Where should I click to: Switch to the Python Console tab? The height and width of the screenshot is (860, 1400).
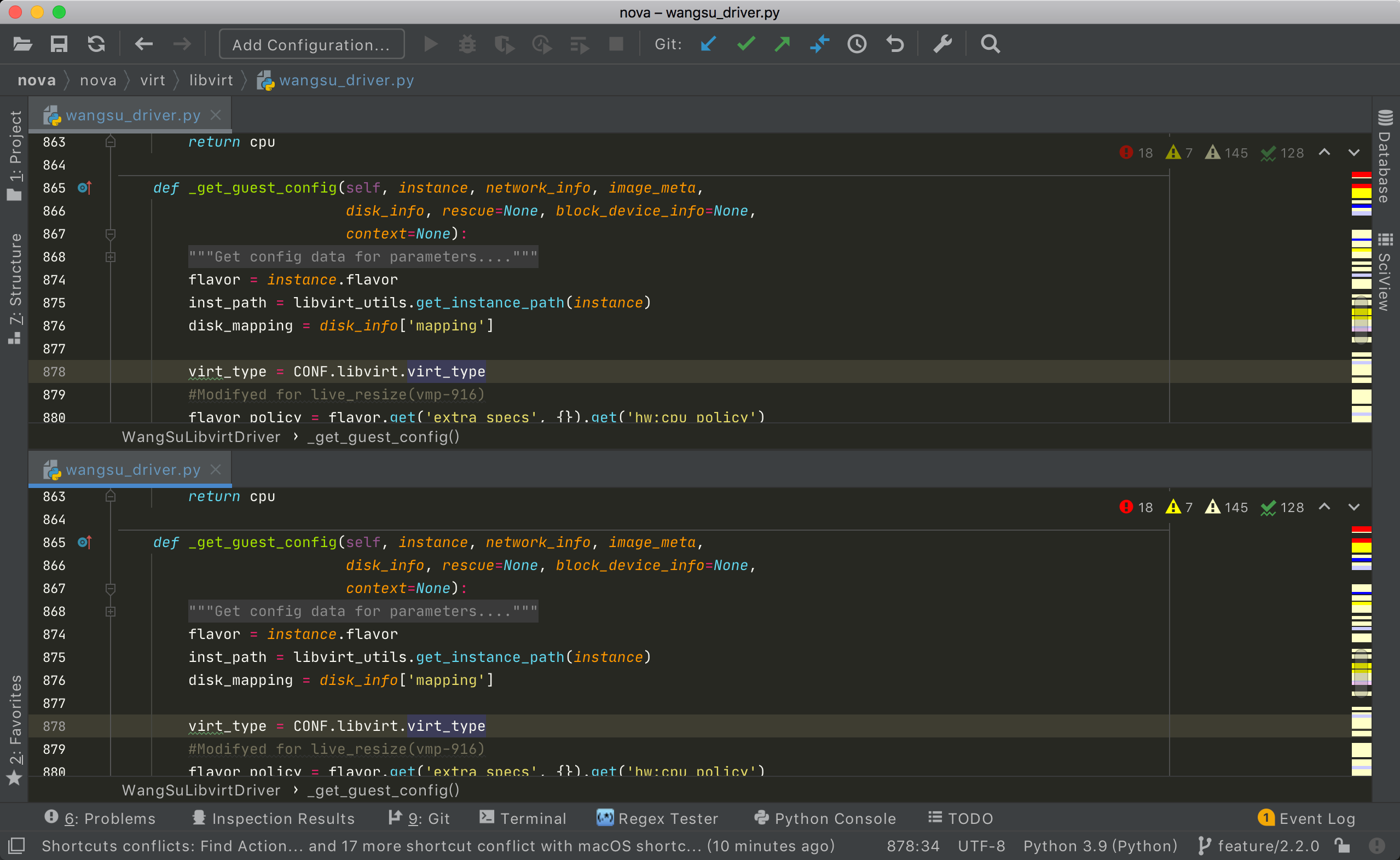(825, 818)
